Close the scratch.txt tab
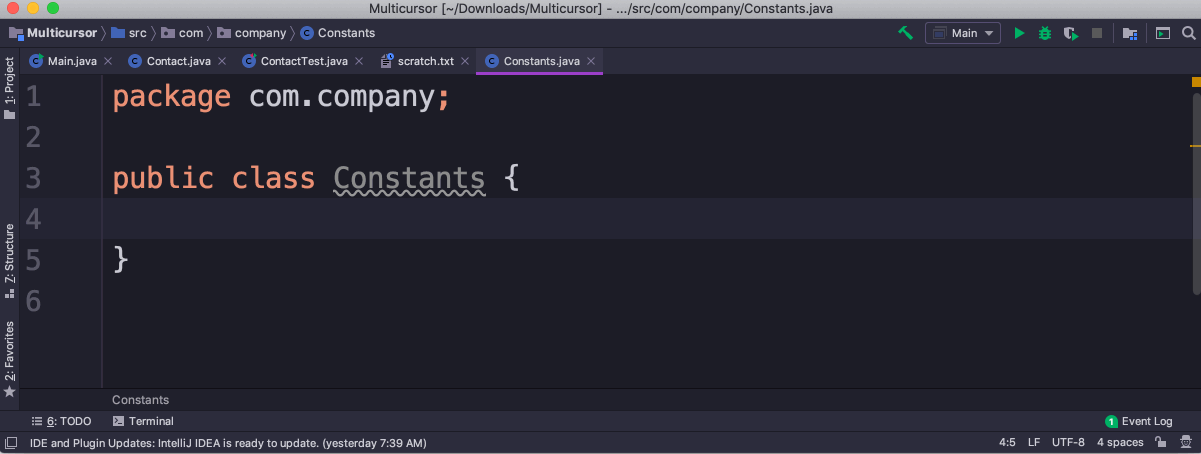The width and height of the screenshot is (1201, 454). pyautogui.click(x=465, y=61)
